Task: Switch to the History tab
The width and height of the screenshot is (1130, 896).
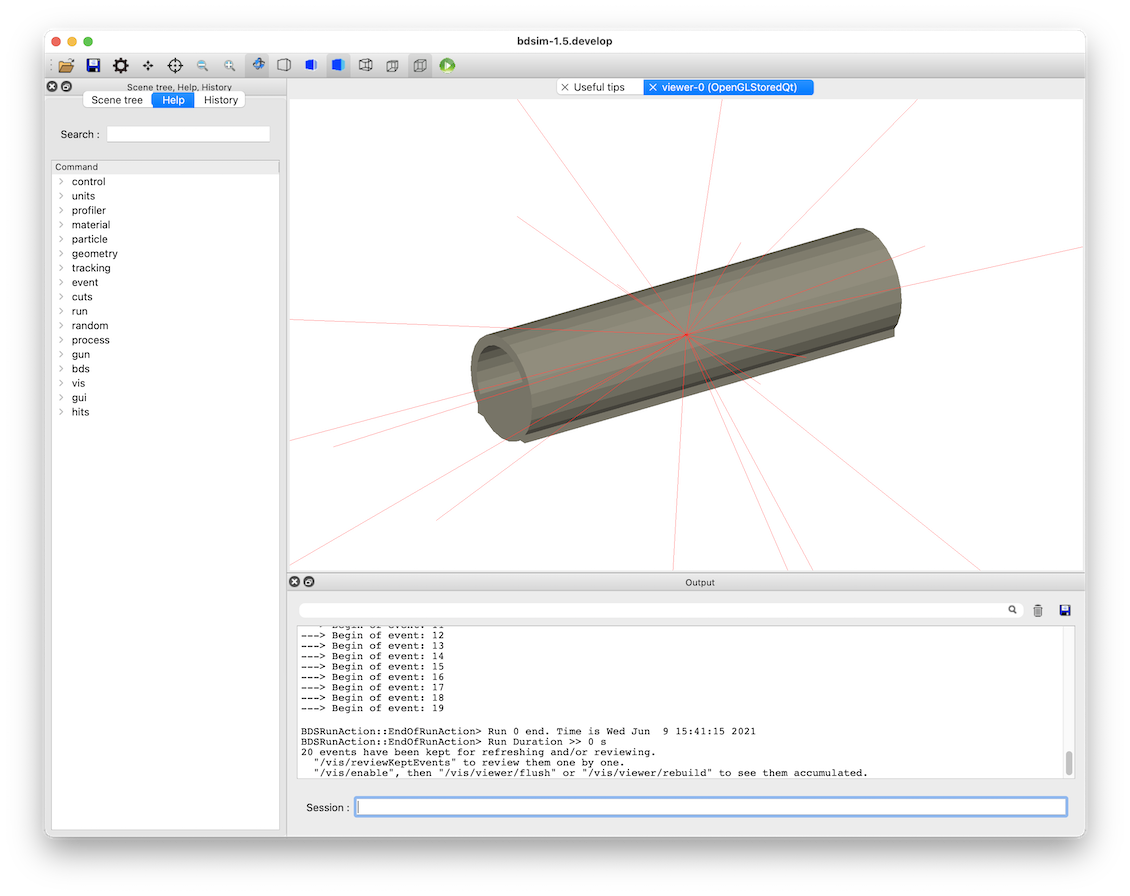Action: tap(221, 100)
